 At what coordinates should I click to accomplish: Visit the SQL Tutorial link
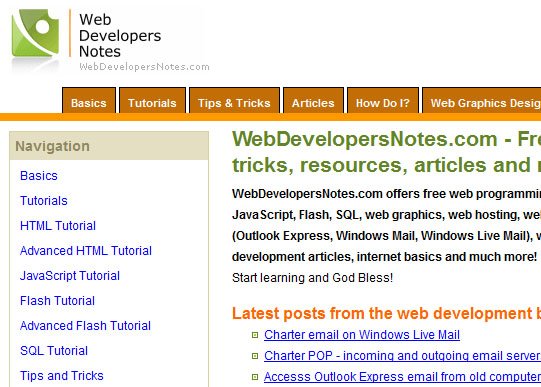pos(54,351)
